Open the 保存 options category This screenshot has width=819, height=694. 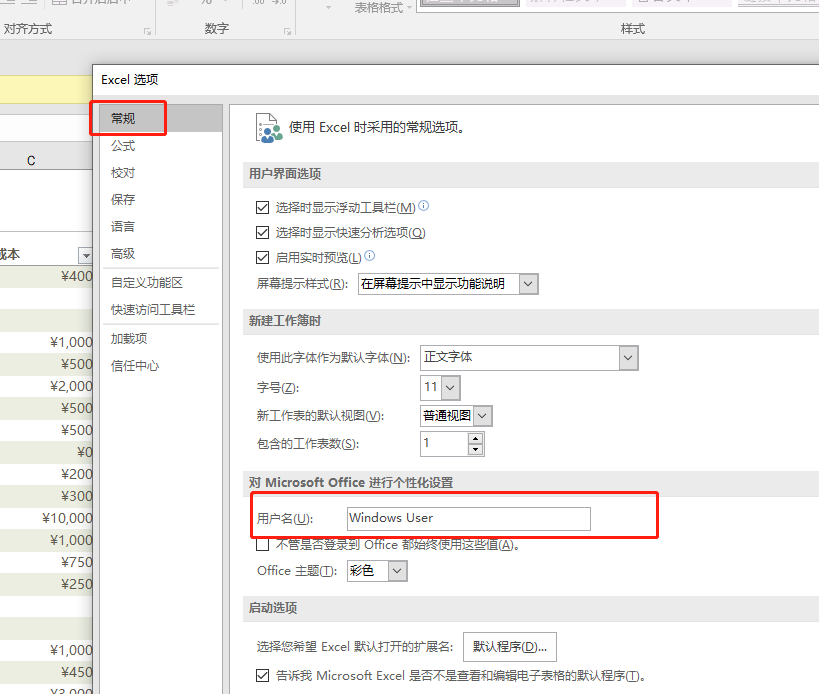click(x=123, y=199)
